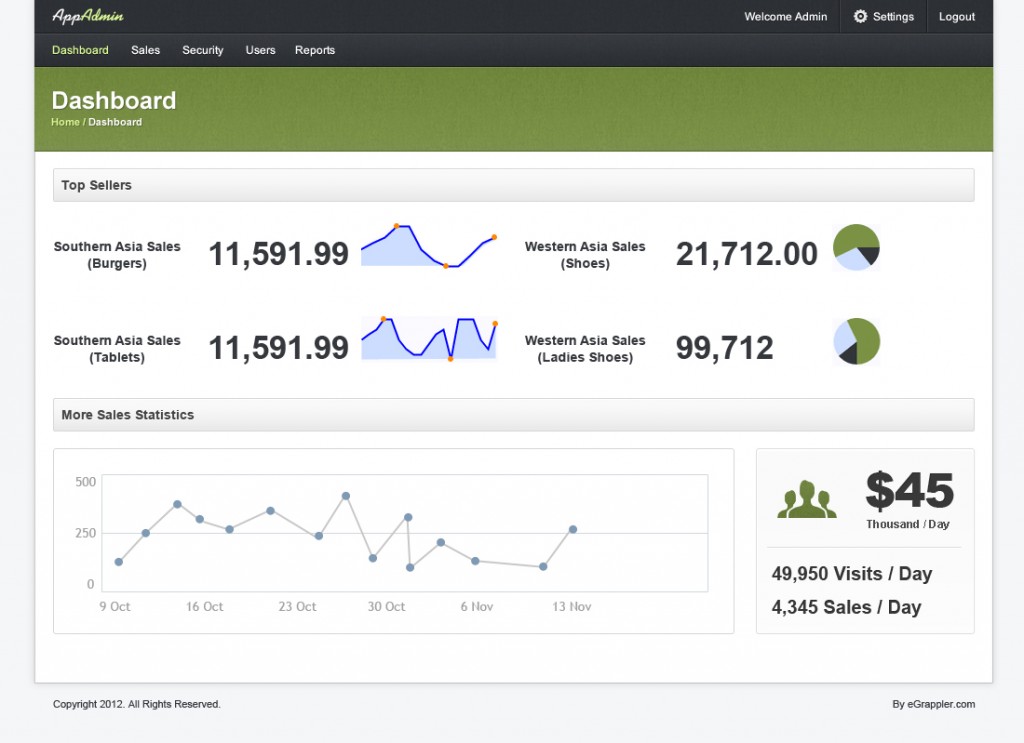Click the last data point on line chart
The height and width of the screenshot is (743, 1024).
click(573, 529)
